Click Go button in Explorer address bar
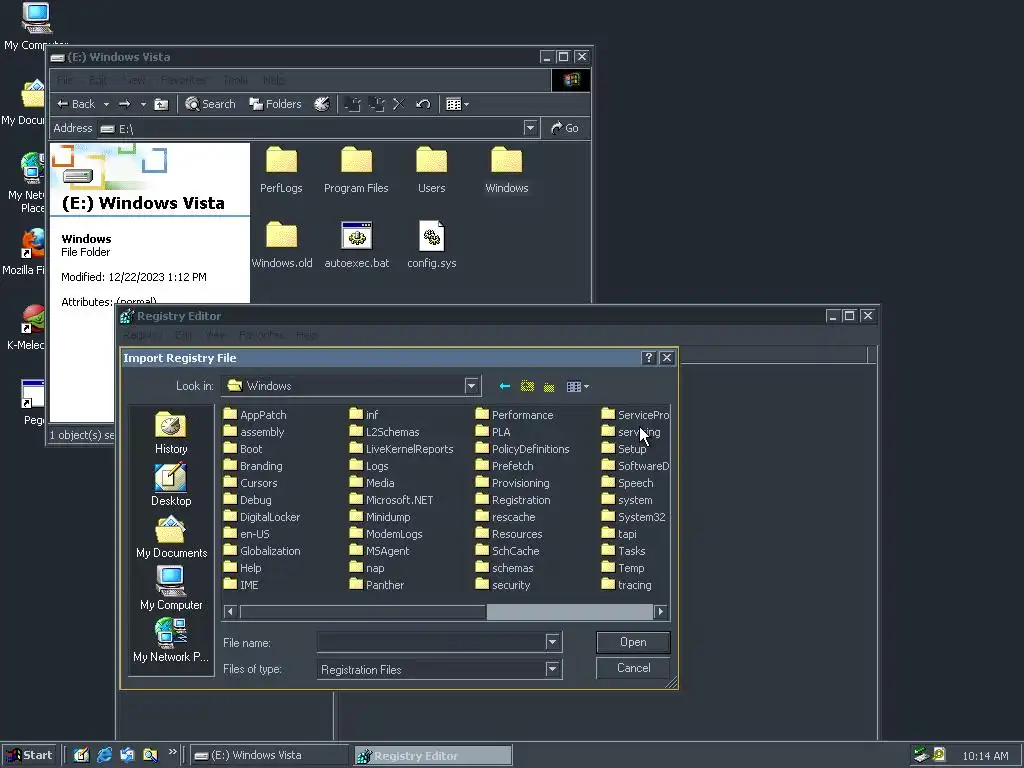Image resolution: width=1024 pixels, height=768 pixels. (x=565, y=128)
